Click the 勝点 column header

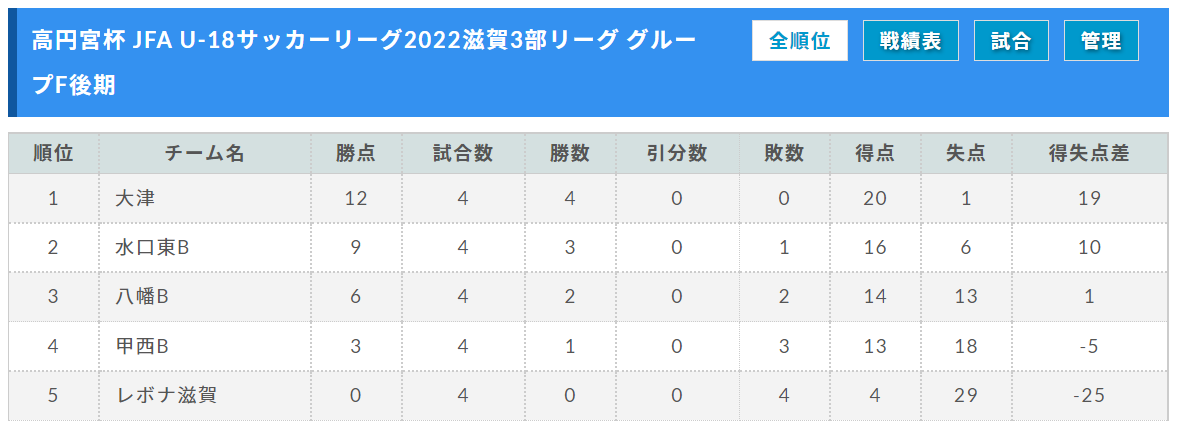[x=356, y=154]
